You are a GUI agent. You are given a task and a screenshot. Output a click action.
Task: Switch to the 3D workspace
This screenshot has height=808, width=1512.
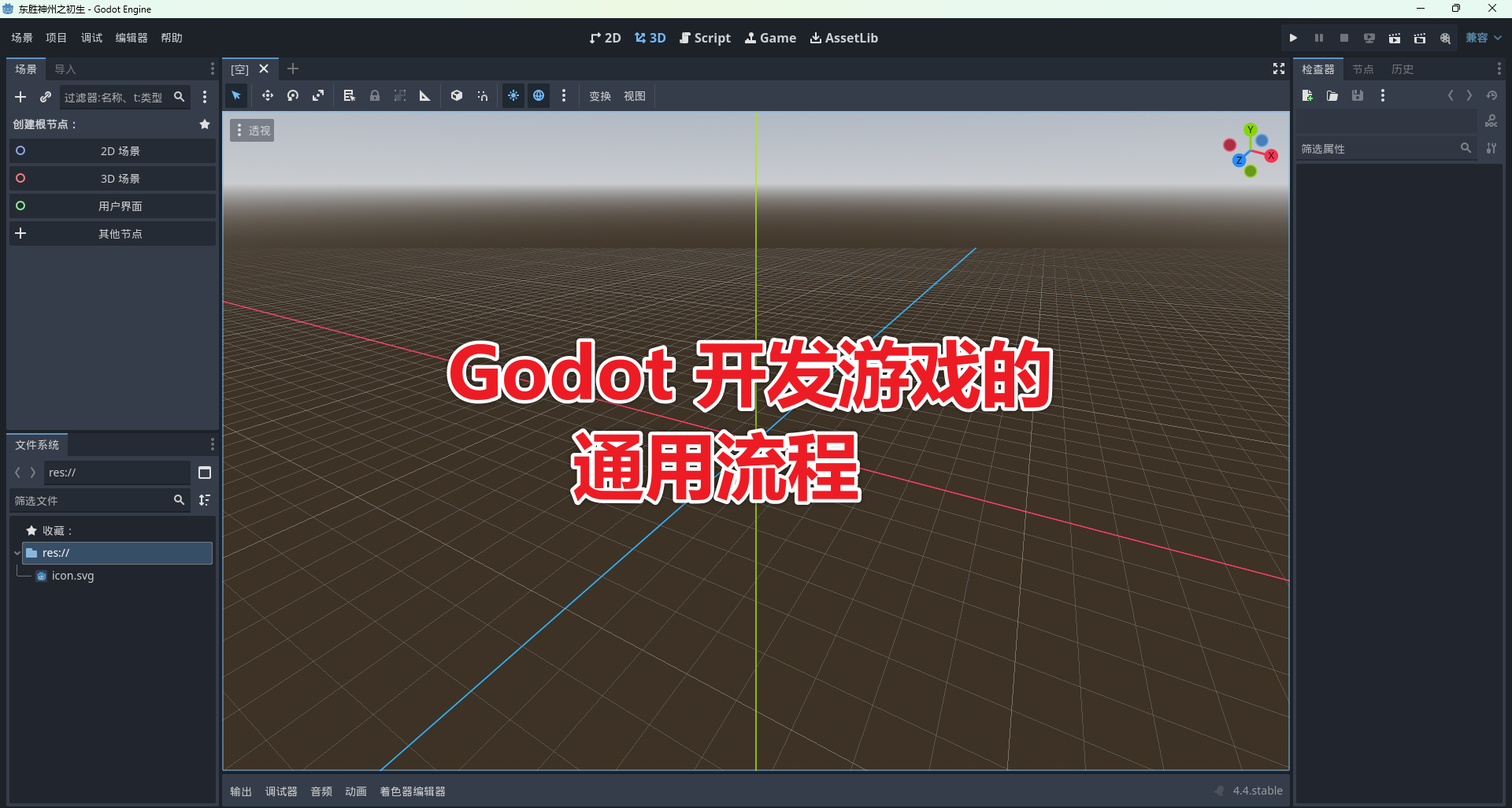click(x=650, y=38)
